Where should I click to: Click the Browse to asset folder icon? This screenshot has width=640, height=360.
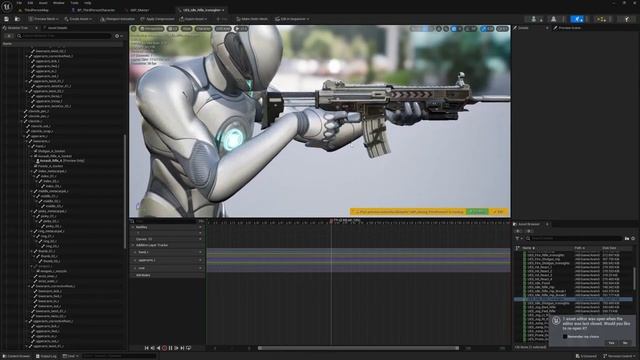point(18,19)
